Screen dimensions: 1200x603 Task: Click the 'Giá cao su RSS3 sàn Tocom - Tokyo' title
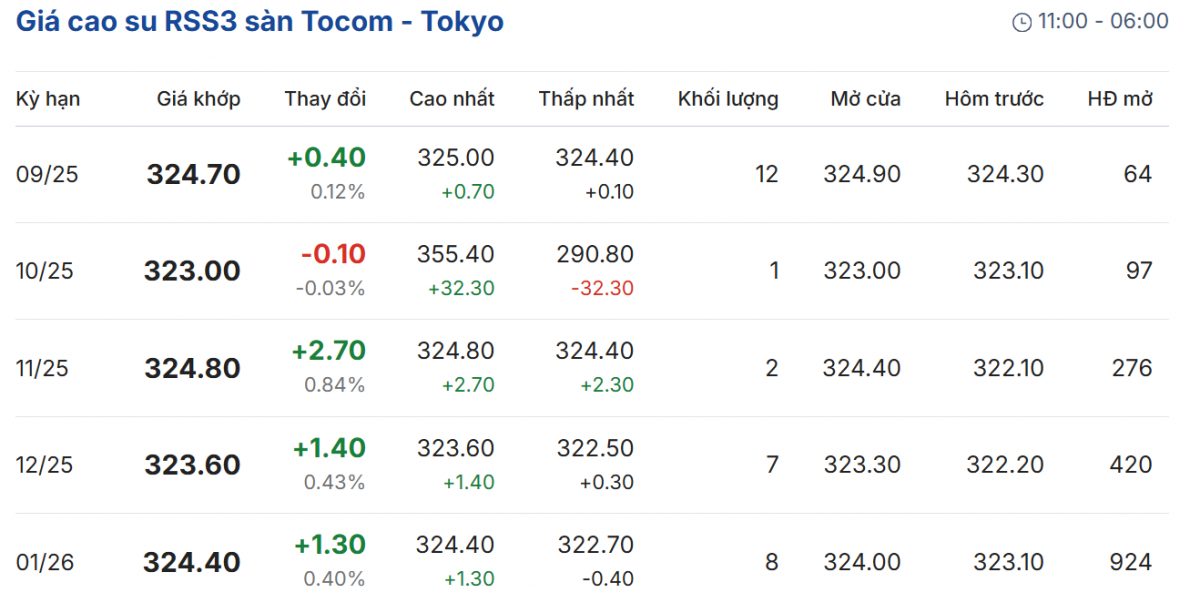[x=260, y=21]
